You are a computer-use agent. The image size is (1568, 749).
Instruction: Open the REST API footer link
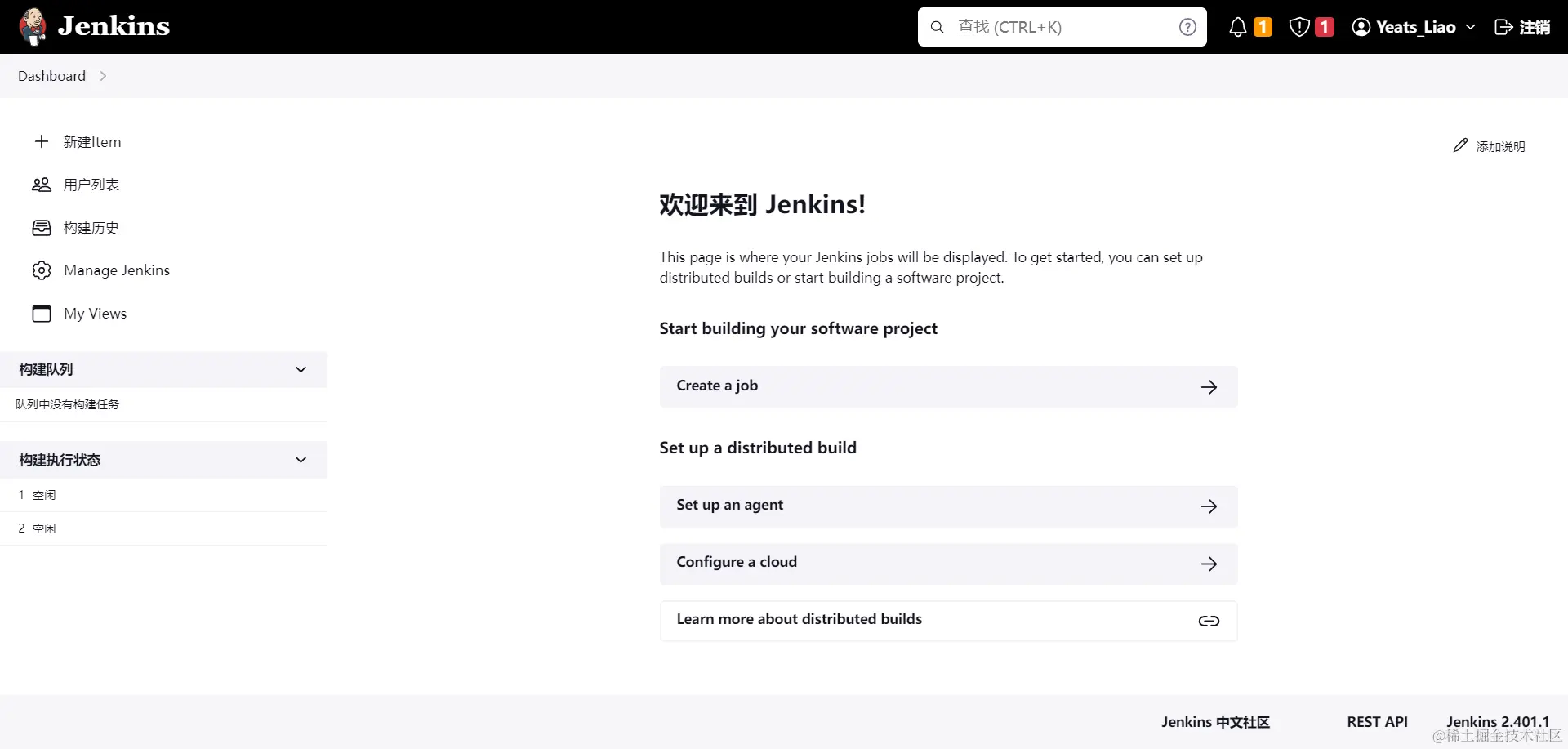point(1377,722)
